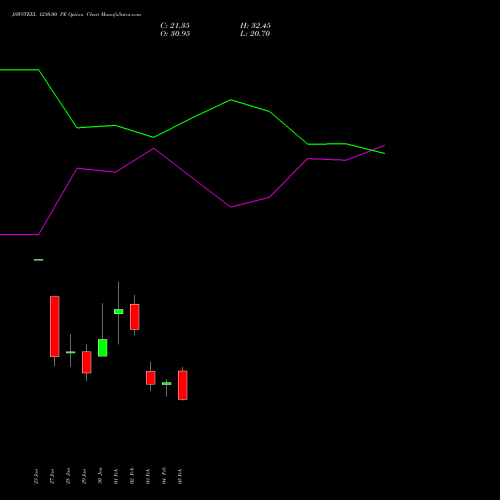The height and width of the screenshot is (500, 500).
Task: Select the 01 Feb date label
Action: (116, 476)
